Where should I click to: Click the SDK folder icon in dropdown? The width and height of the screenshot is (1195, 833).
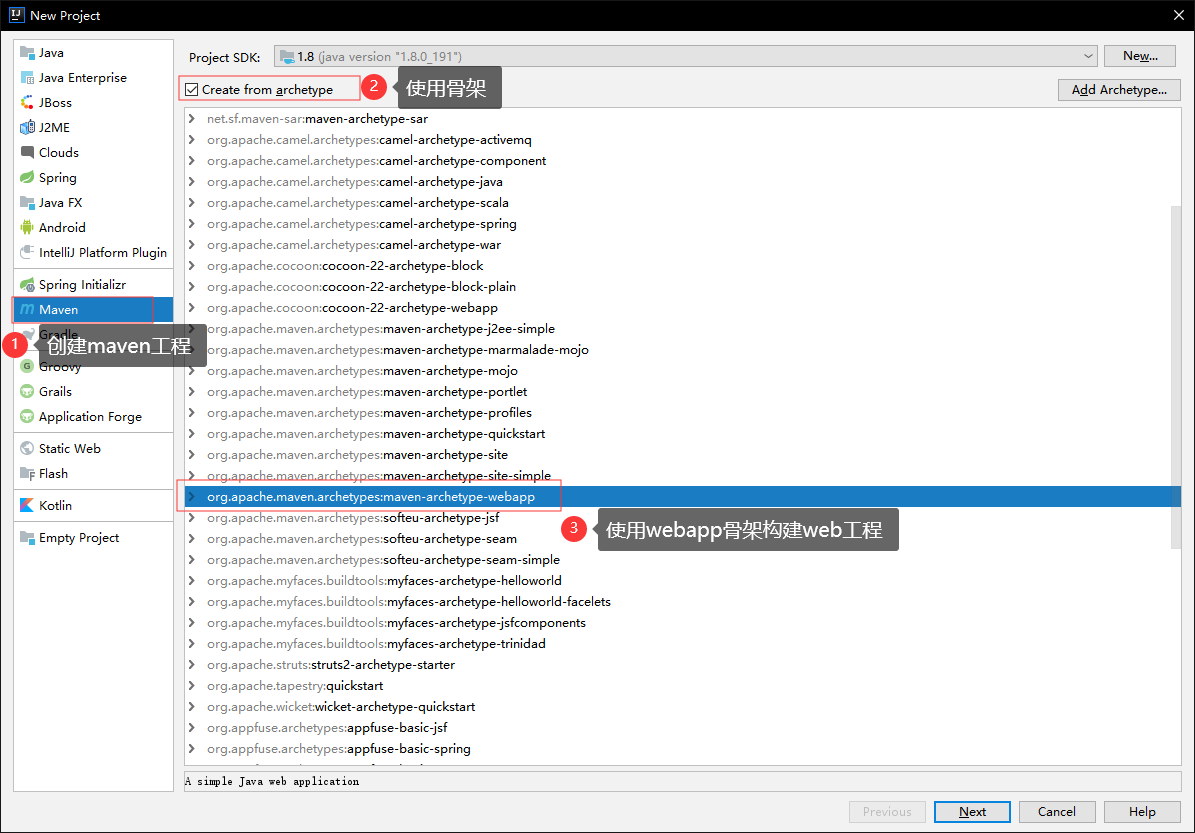click(x=287, y=56)
